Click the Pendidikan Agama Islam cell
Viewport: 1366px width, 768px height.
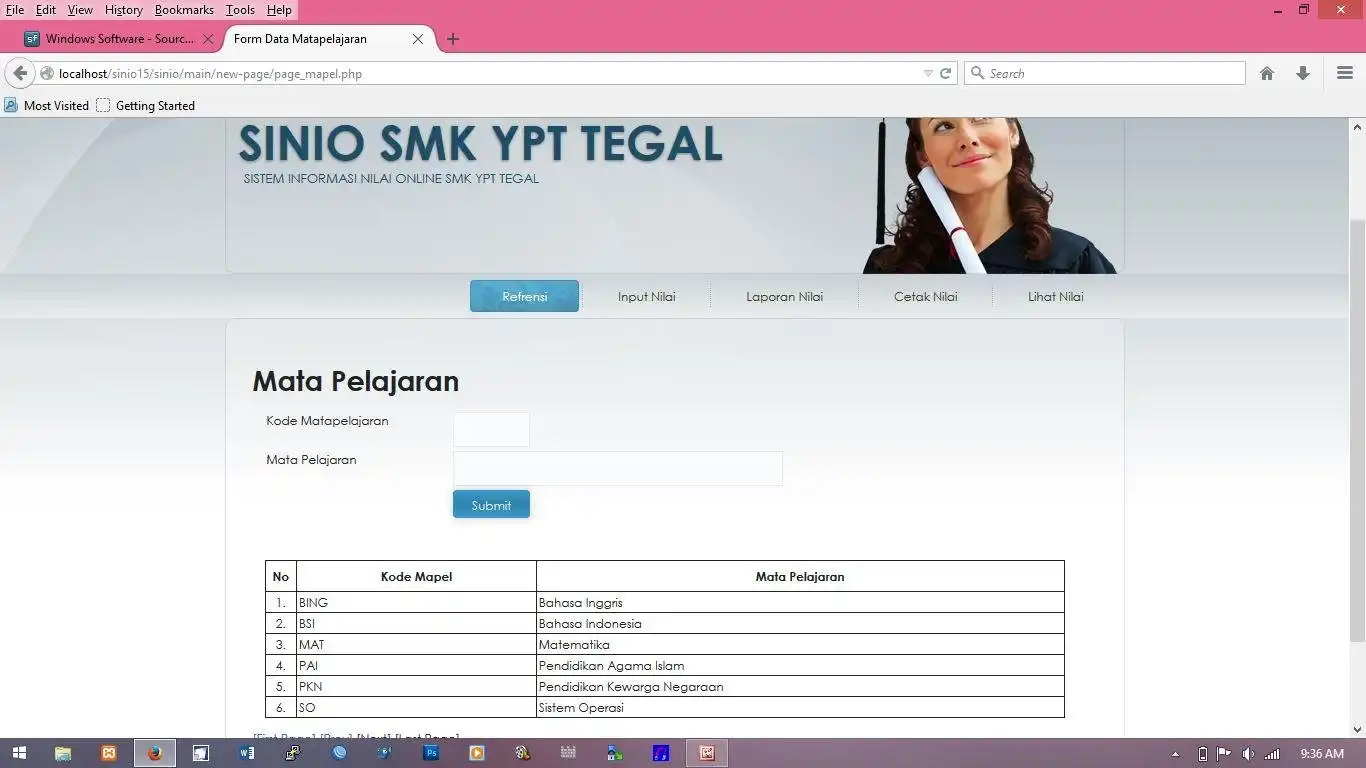point(800,665)
